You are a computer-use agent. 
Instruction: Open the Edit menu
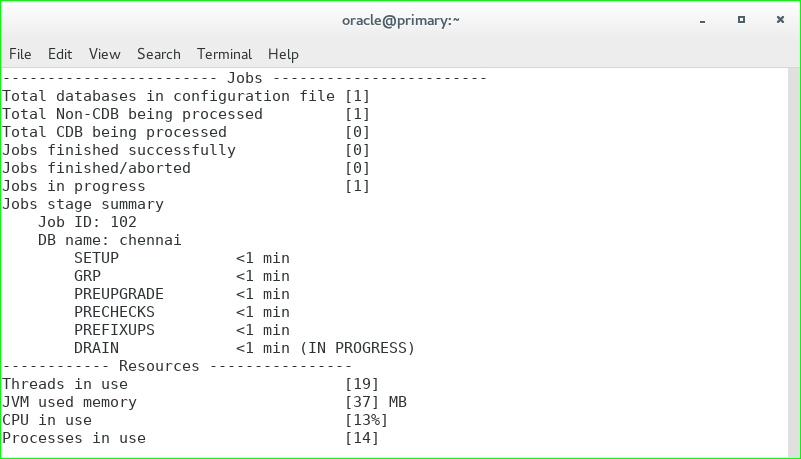point(60,54)
